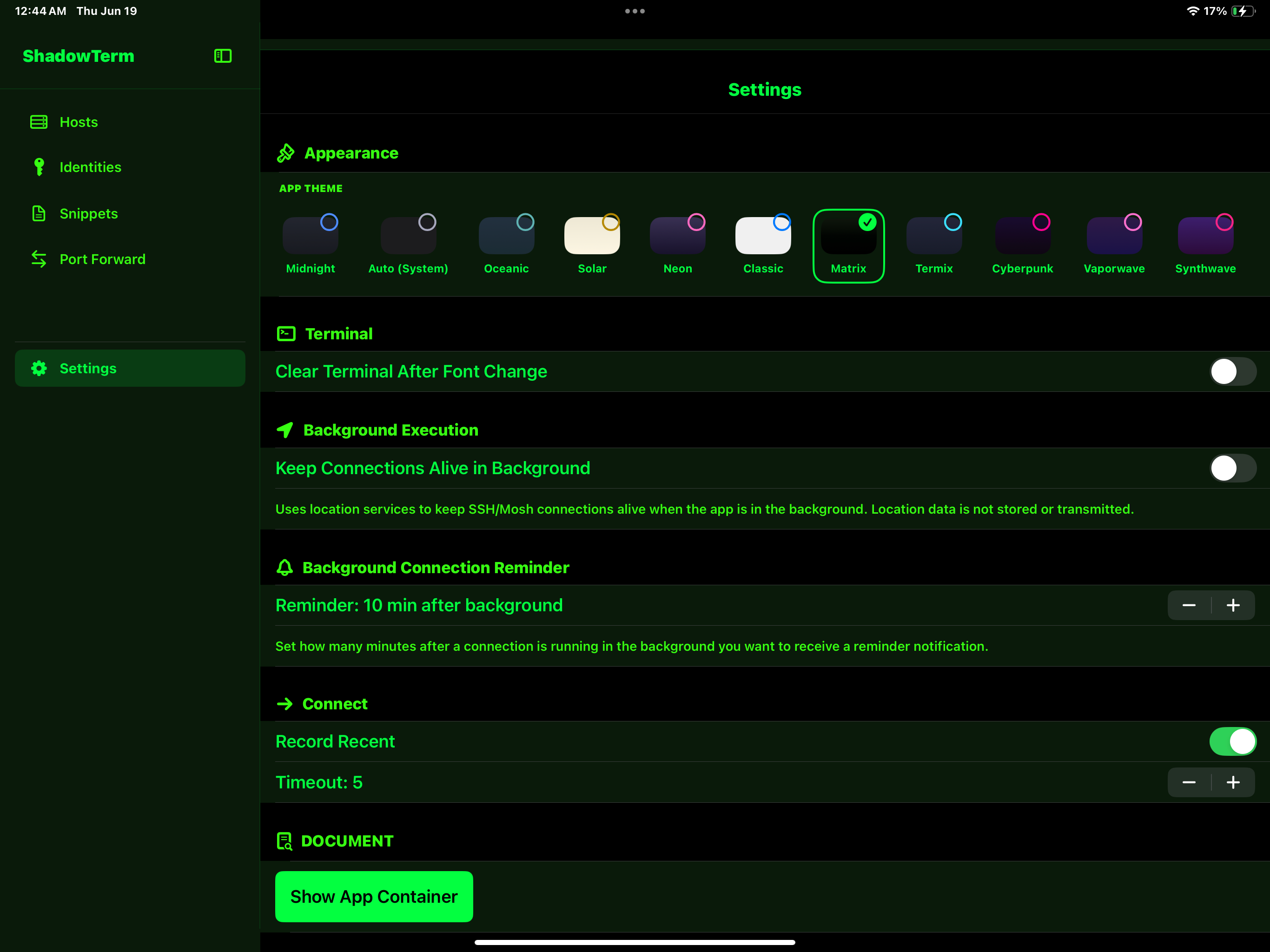Click the Reminder: 10 min after background text
1270x952 pixels.
(x=419, y=605)
